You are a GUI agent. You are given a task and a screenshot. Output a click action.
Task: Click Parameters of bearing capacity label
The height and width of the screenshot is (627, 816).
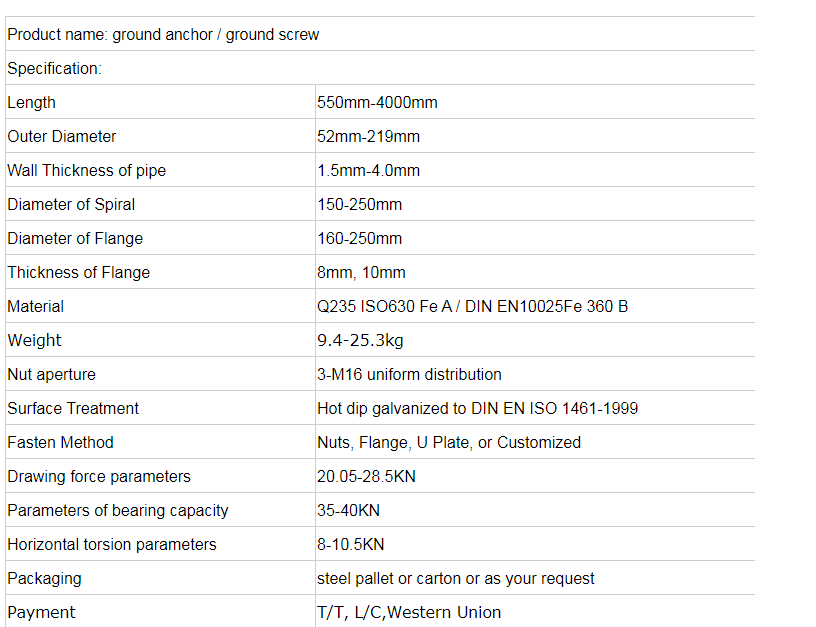[x=118, y=511]
